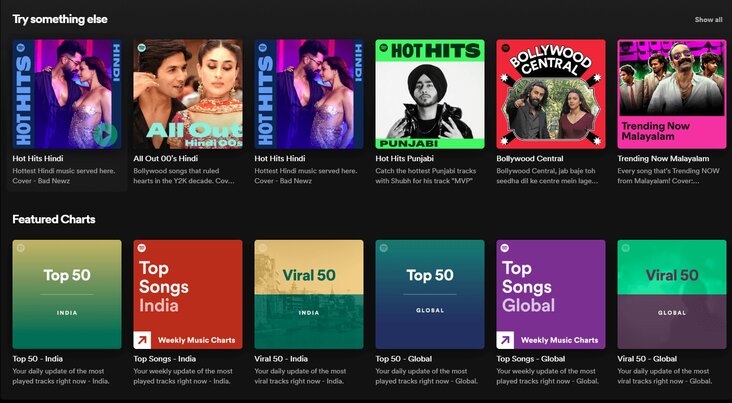Click the "Viral 50 - Global" title
The width and height of the screenshot is (732, 403).
pos(647,359)
